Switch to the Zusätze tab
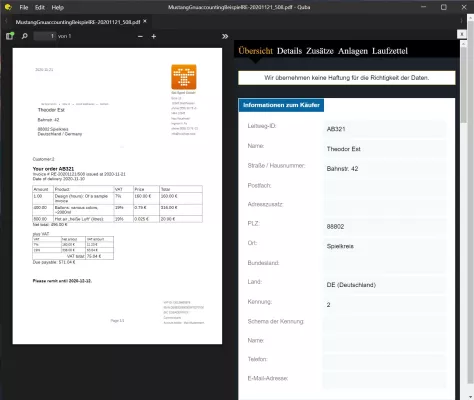 (x=320, y=51)
